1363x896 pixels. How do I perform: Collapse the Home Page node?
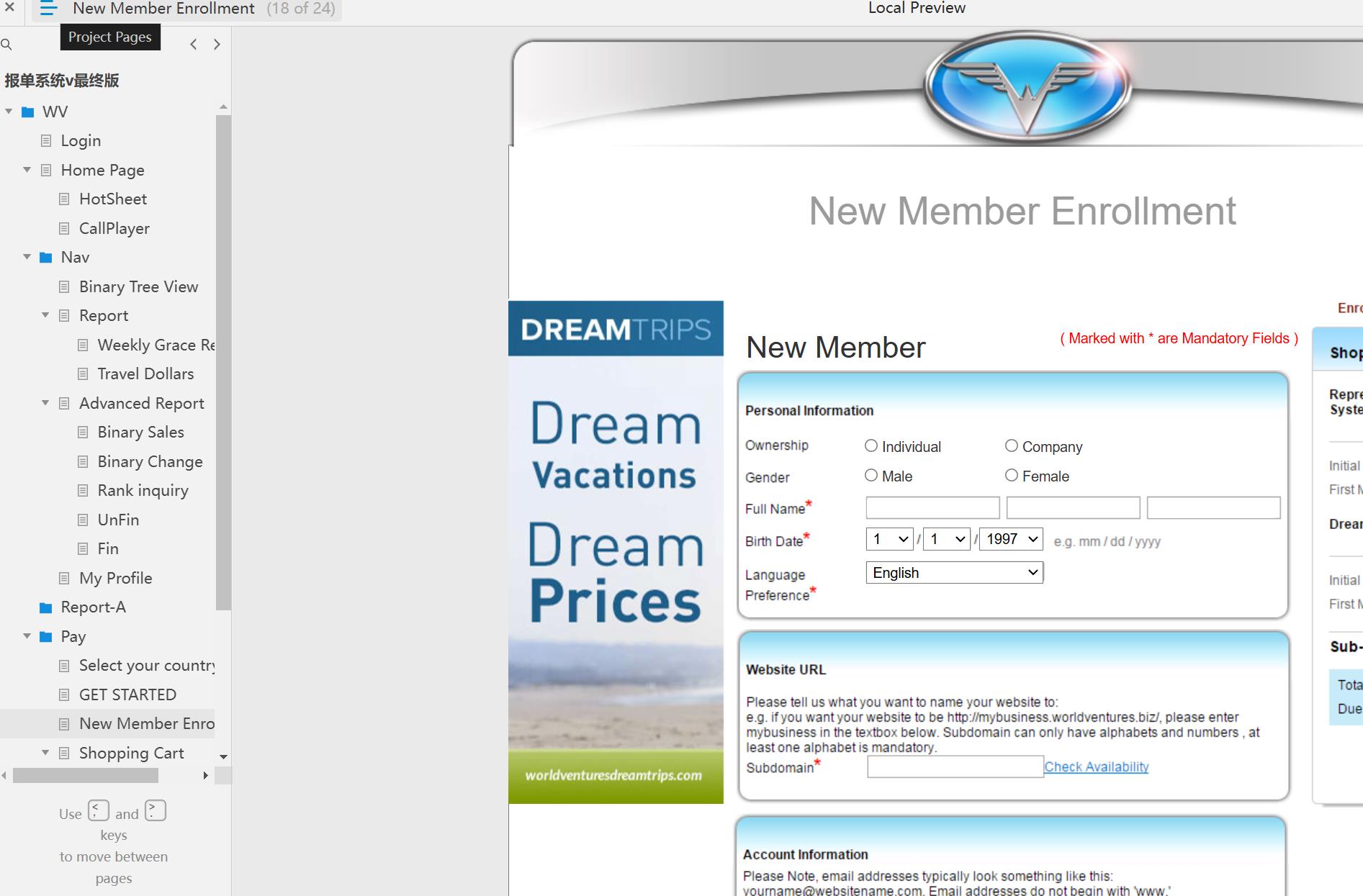pos(27,170)
